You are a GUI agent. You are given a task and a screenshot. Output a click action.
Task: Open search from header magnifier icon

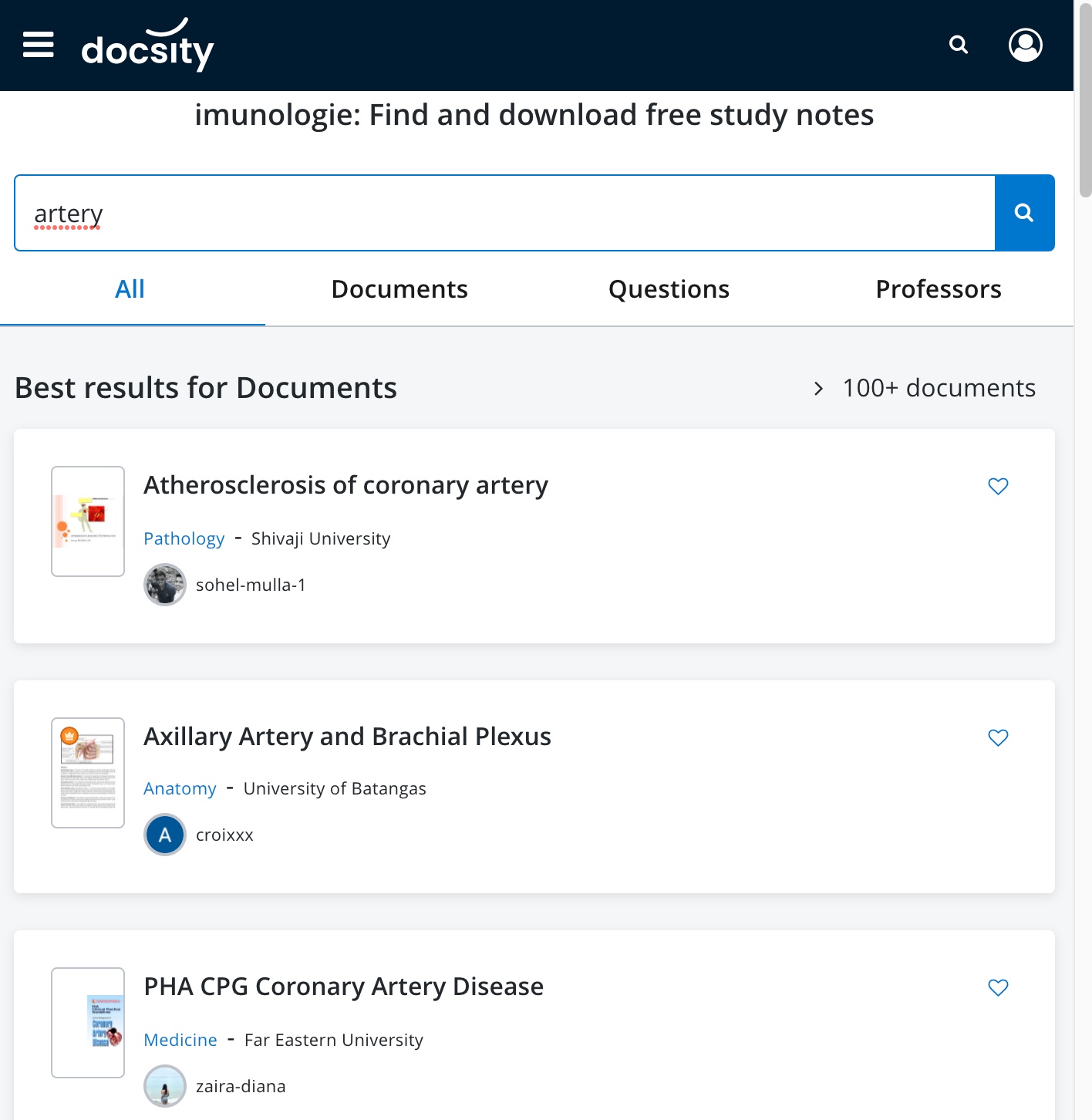tap(958, 45)
